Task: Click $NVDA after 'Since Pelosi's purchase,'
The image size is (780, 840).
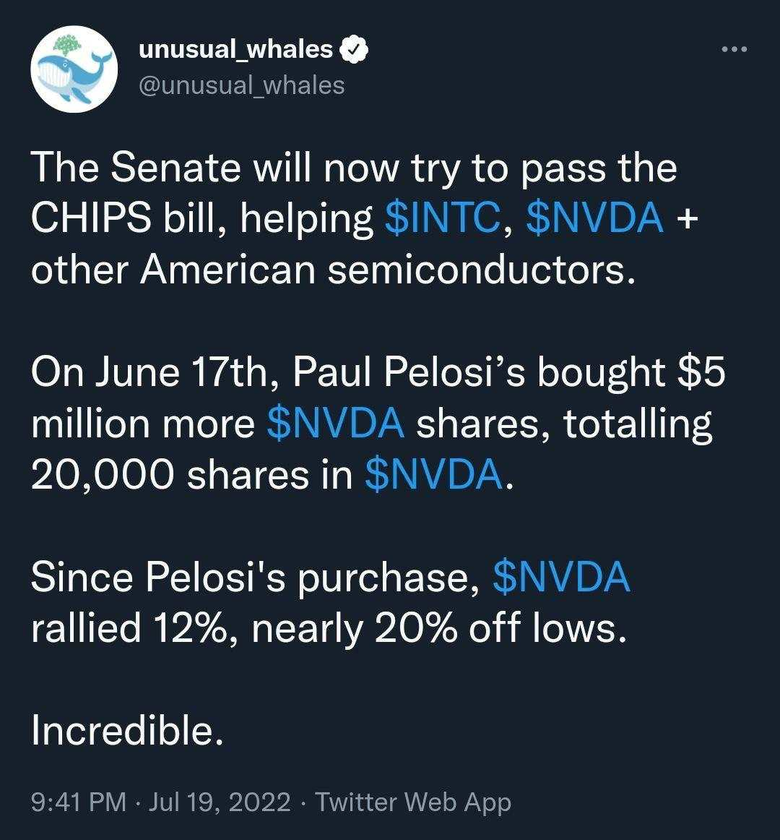Action: click(x=561, y=577)
